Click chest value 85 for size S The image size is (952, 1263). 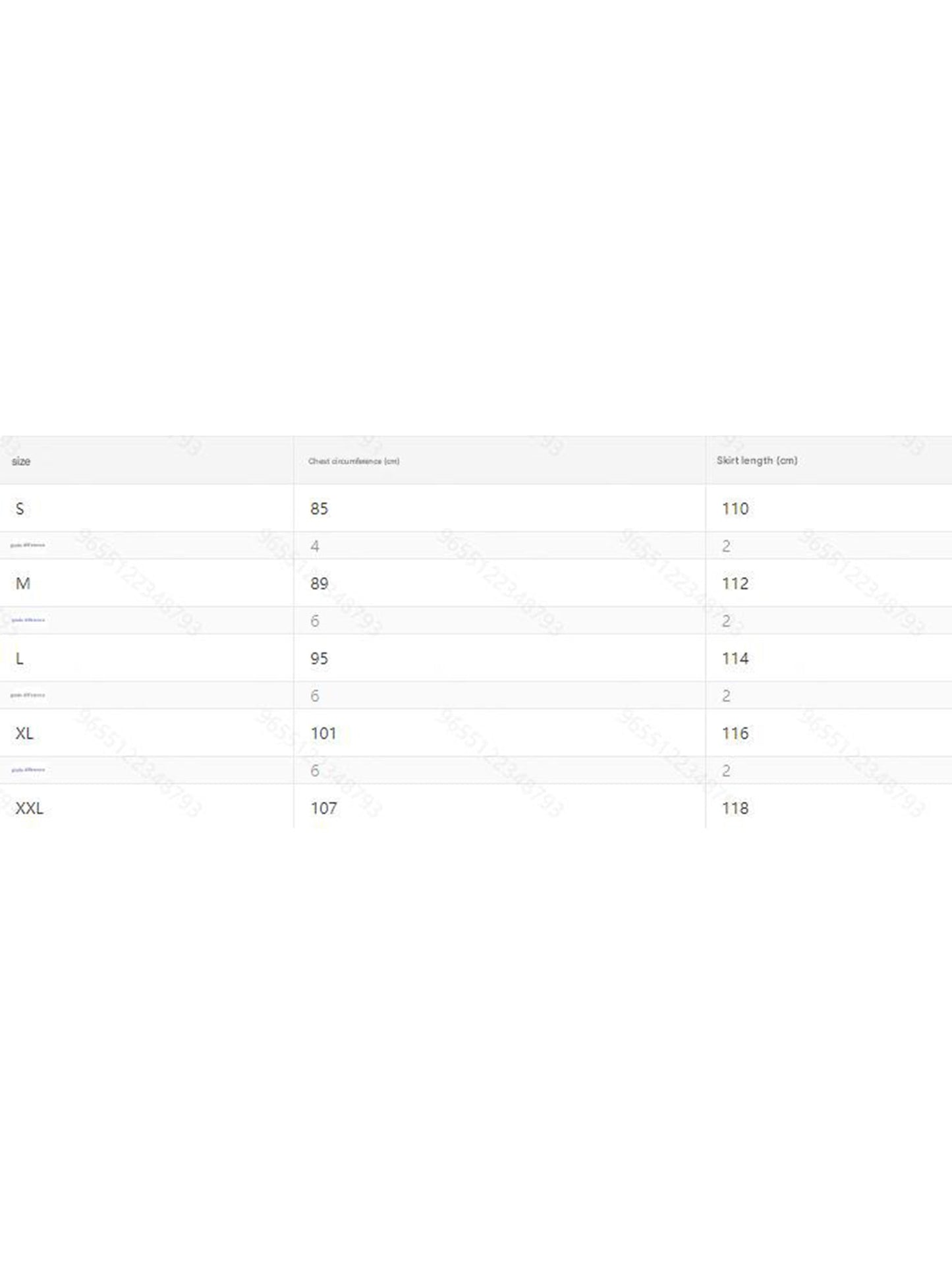point(320,509)
